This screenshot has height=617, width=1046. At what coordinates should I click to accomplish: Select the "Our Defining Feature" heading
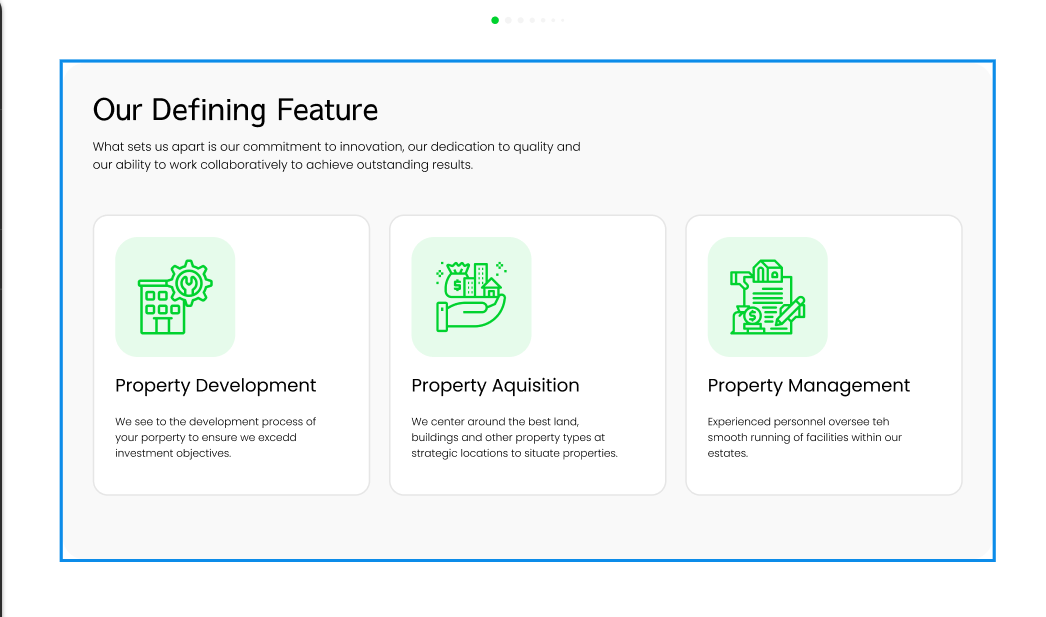click(x=235, y=110)
